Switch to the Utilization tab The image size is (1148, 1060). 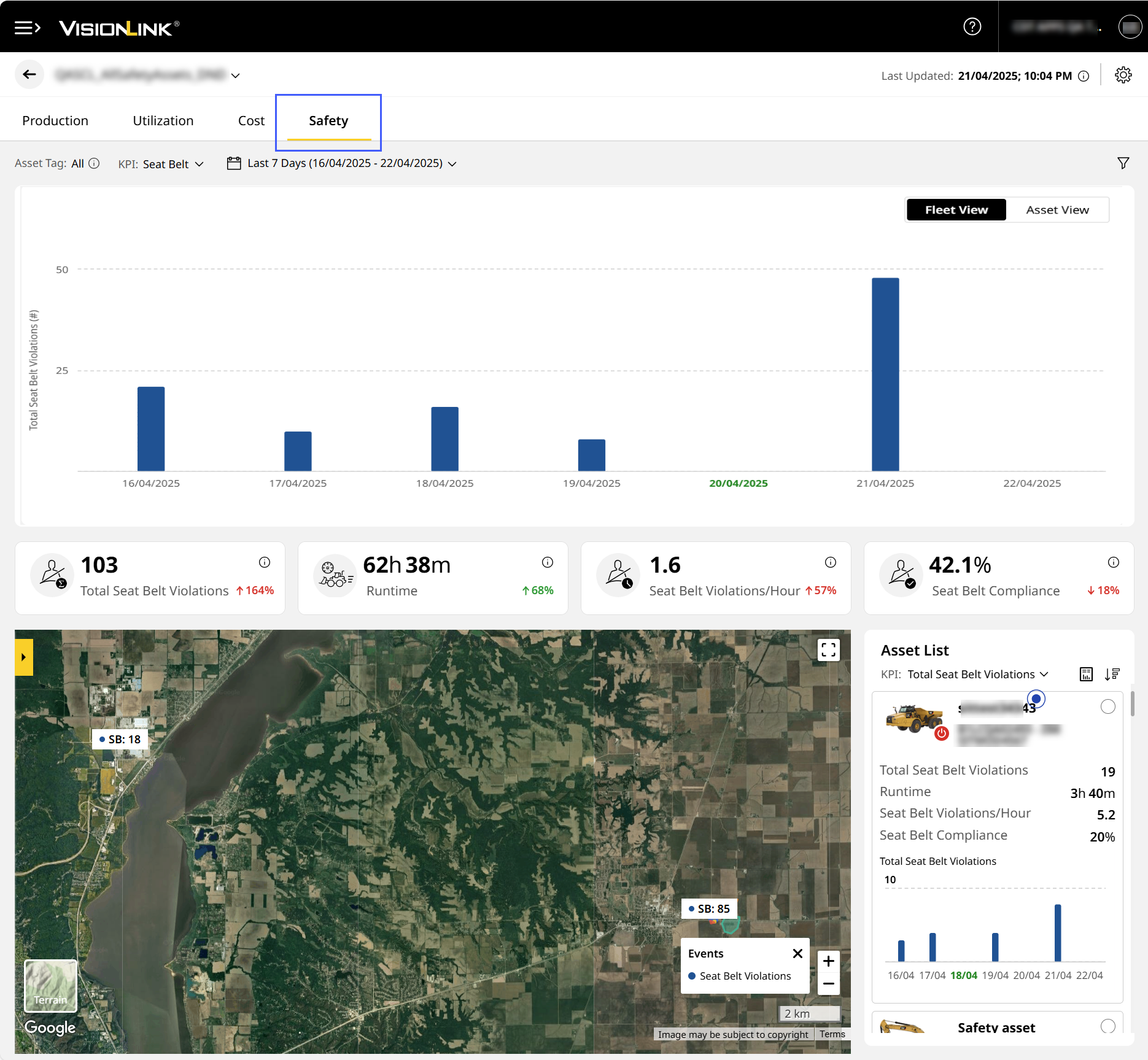click(163, 121)
